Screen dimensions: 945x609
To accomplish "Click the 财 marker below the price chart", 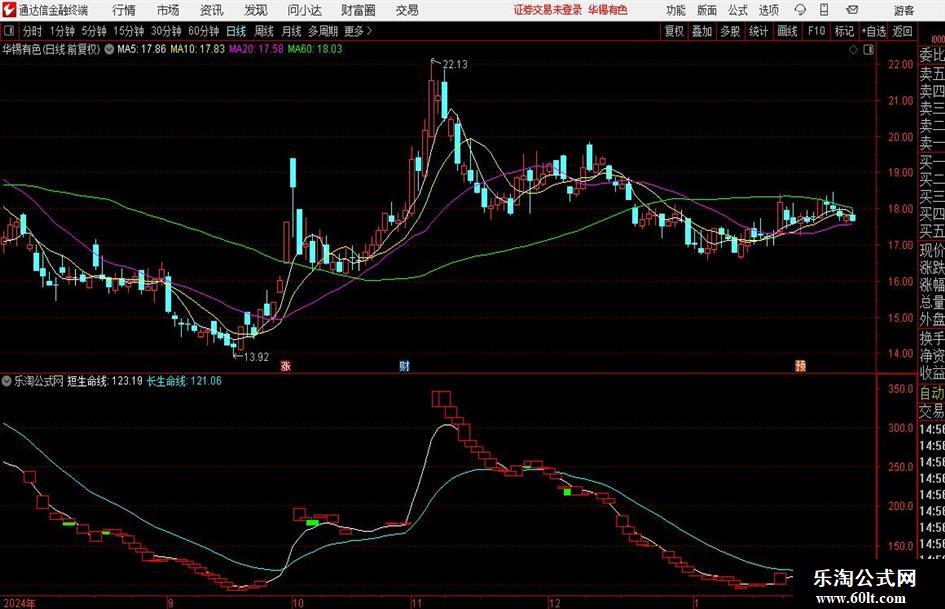I will tap(404, 365).
